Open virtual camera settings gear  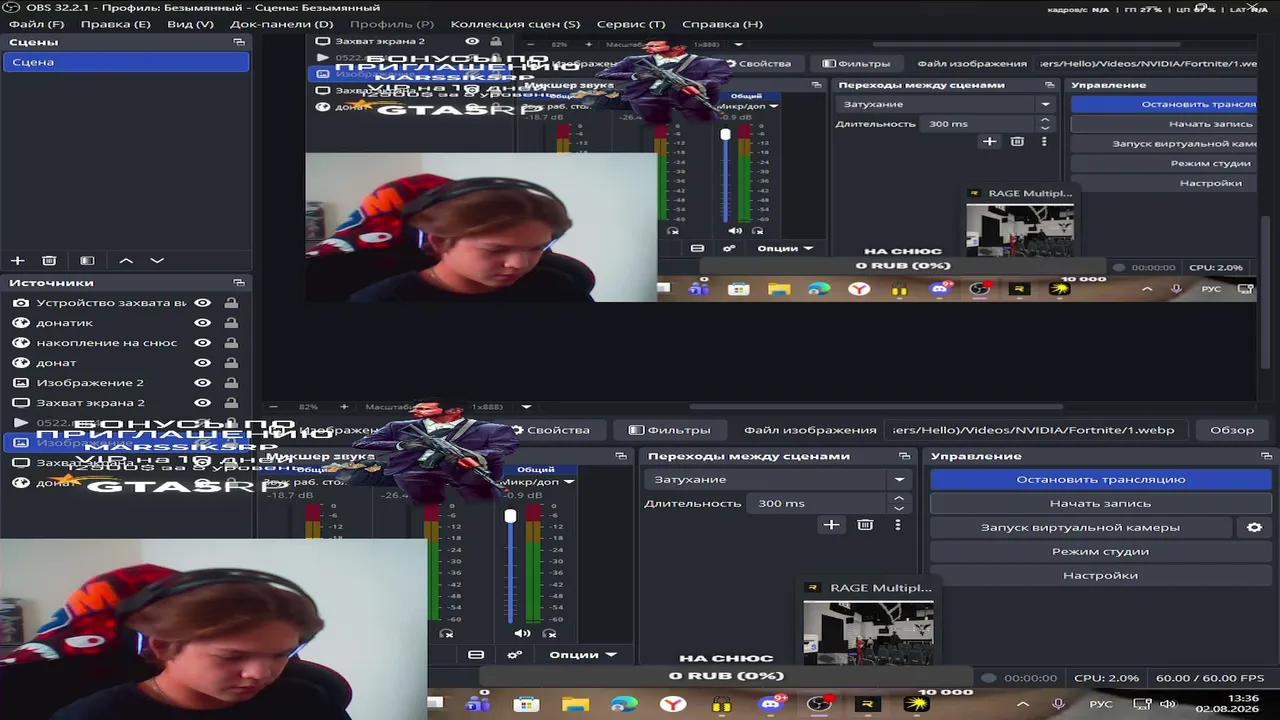(1255, 527)
